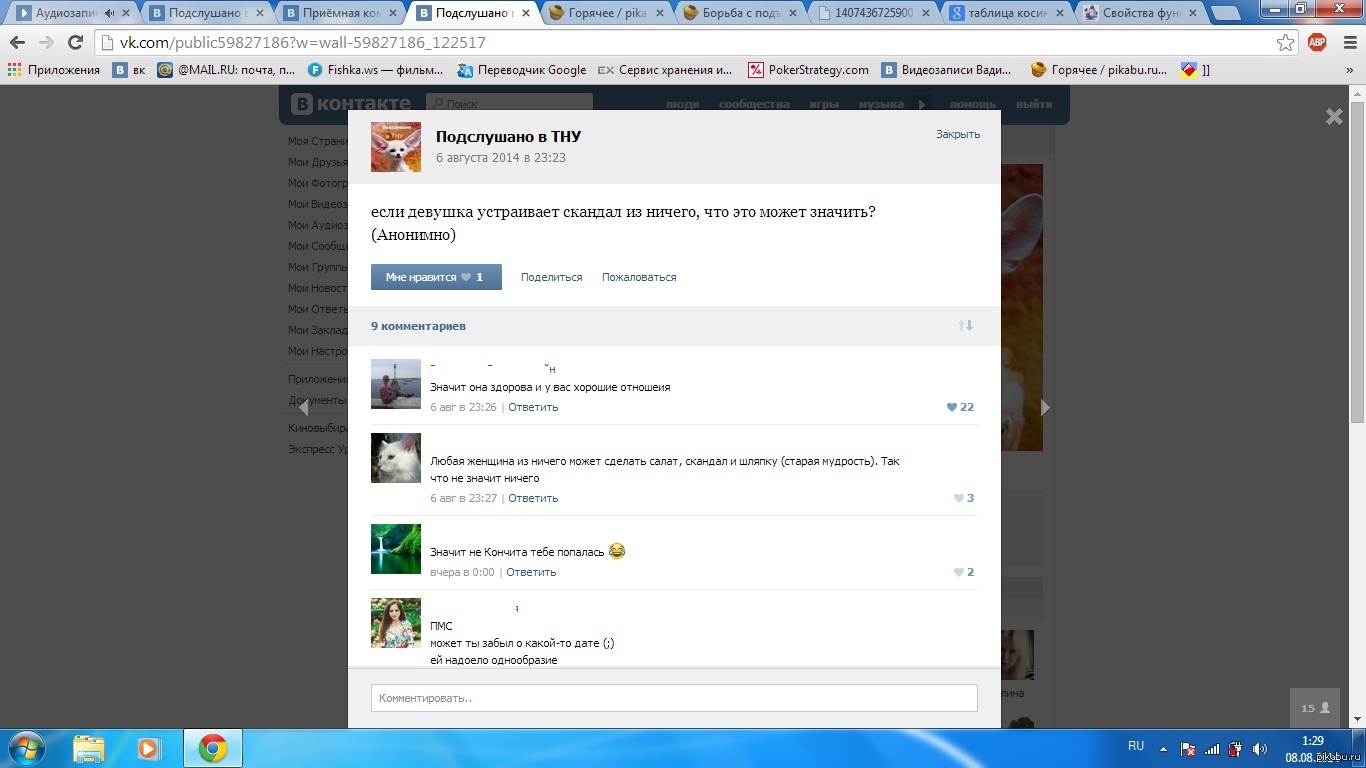
Task: Open the girl in floral dress avatar
Action: pos(396,623)
